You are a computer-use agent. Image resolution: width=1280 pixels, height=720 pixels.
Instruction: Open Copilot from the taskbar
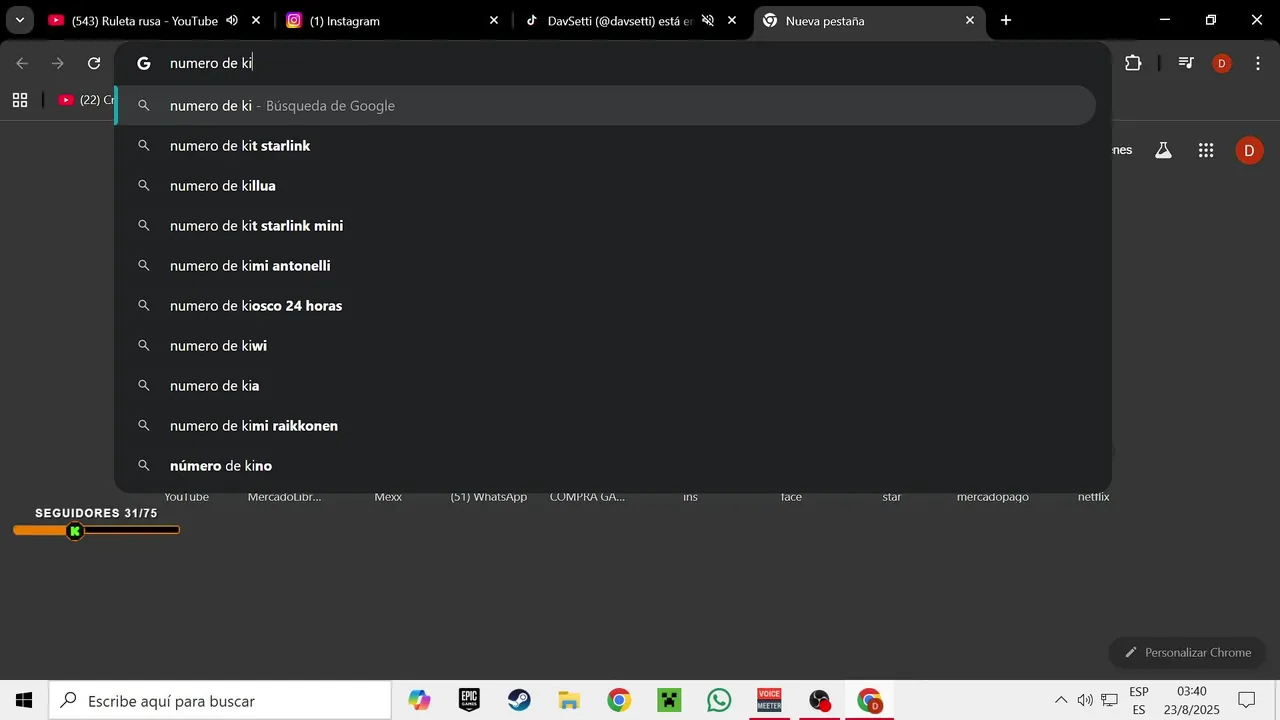coord(419,700)
